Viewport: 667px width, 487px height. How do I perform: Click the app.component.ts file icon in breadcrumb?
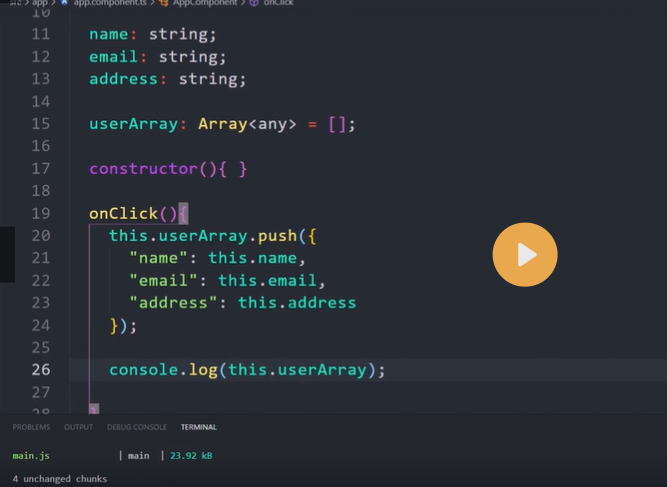point(65,3)
